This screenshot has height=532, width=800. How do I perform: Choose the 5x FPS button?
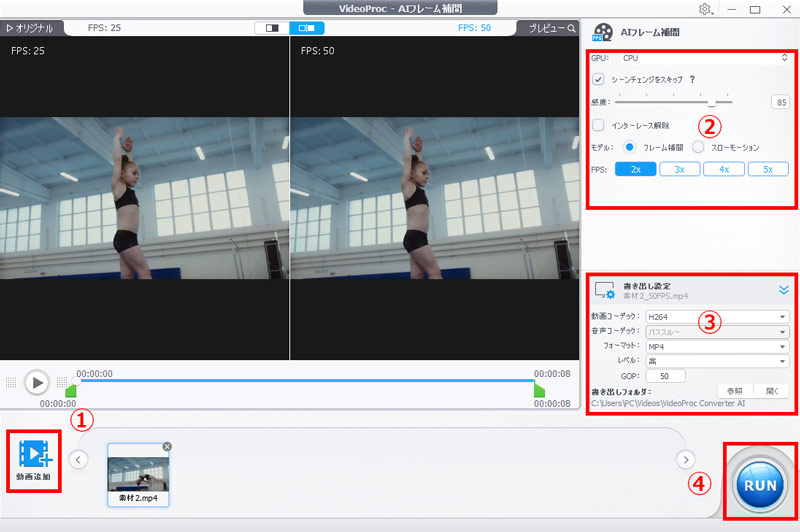point(768,169)
